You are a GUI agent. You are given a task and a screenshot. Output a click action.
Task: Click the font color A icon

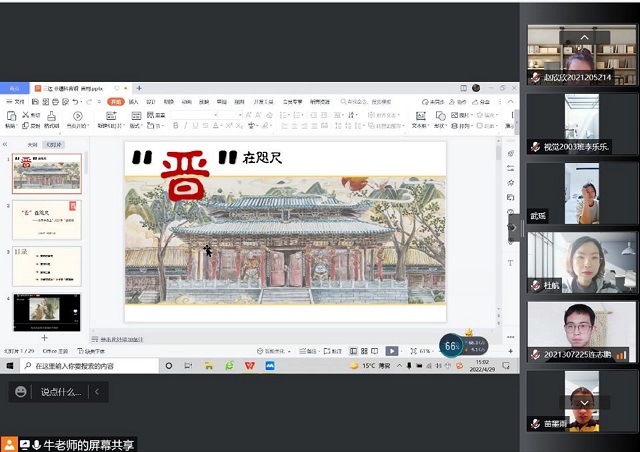216,126
